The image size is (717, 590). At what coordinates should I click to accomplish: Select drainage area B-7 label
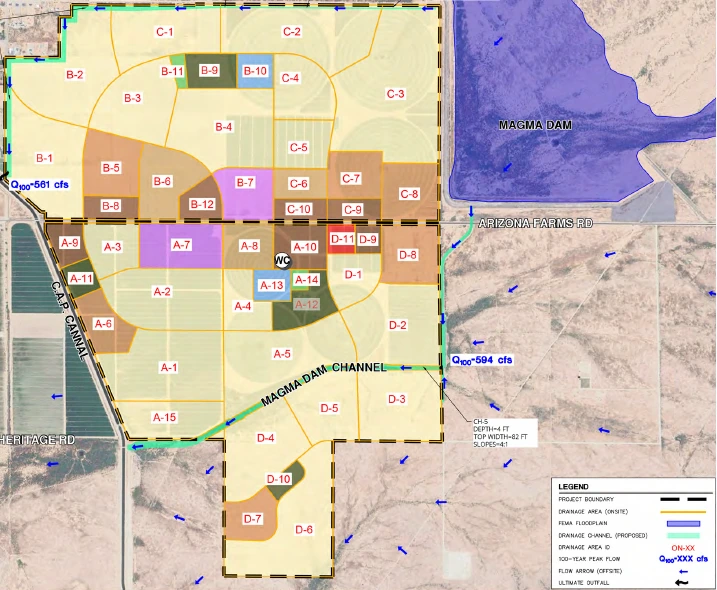pos(246,182)
